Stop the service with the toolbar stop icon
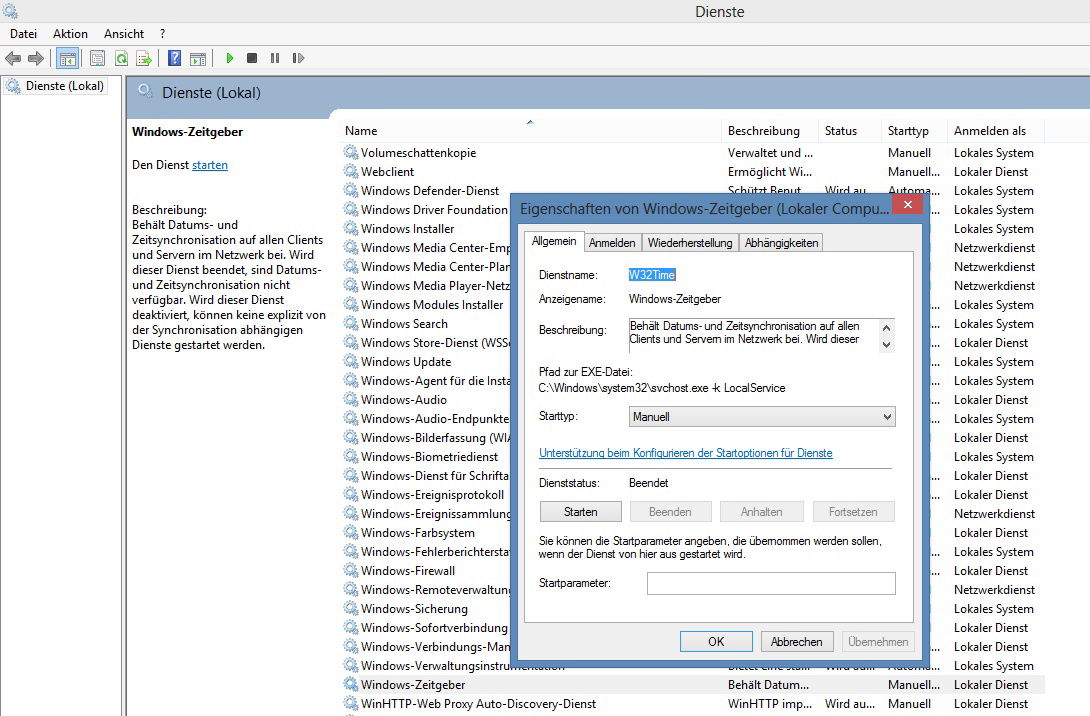1090x716 pixels. coord(252,58)
